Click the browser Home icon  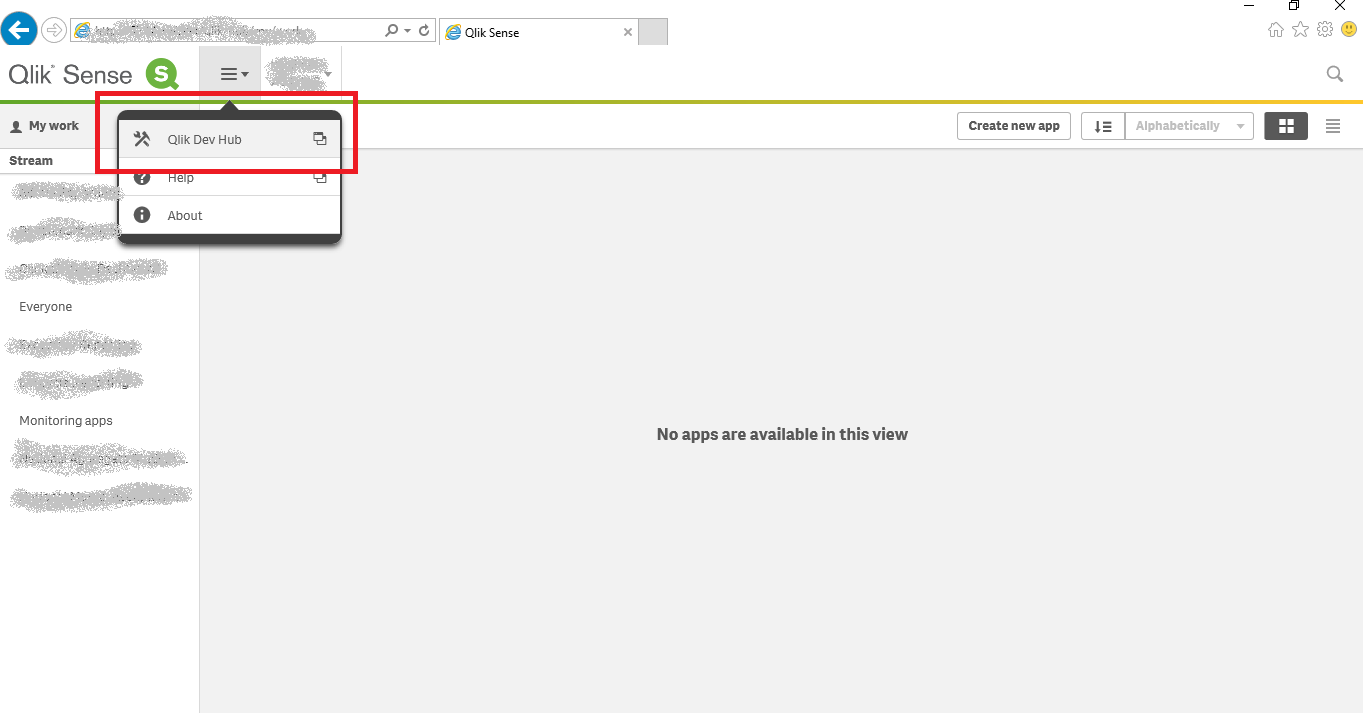tap(1276, 29)
